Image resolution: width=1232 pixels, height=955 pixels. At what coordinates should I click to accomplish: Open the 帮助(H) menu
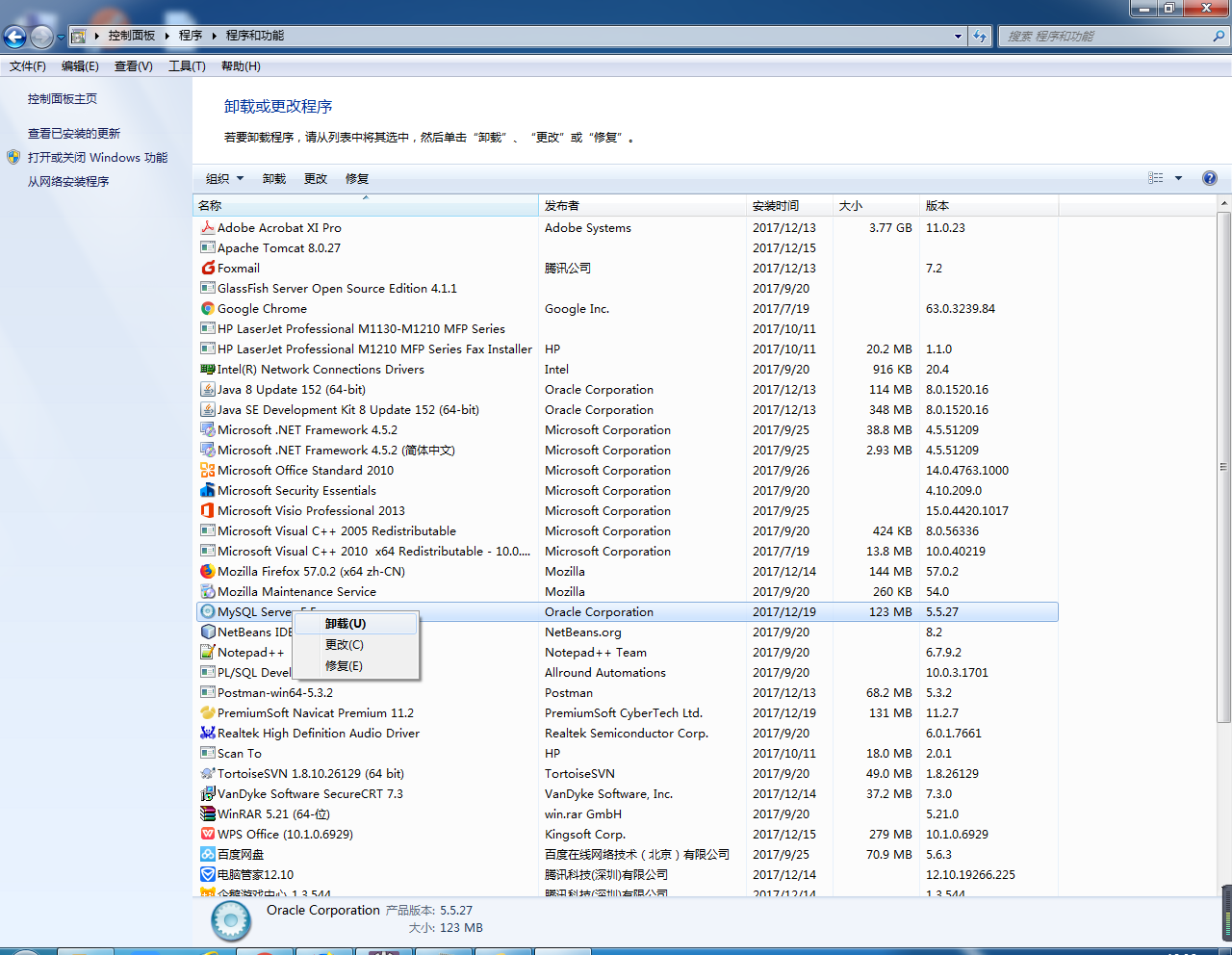pyautogui.click(x=241, y=66)
